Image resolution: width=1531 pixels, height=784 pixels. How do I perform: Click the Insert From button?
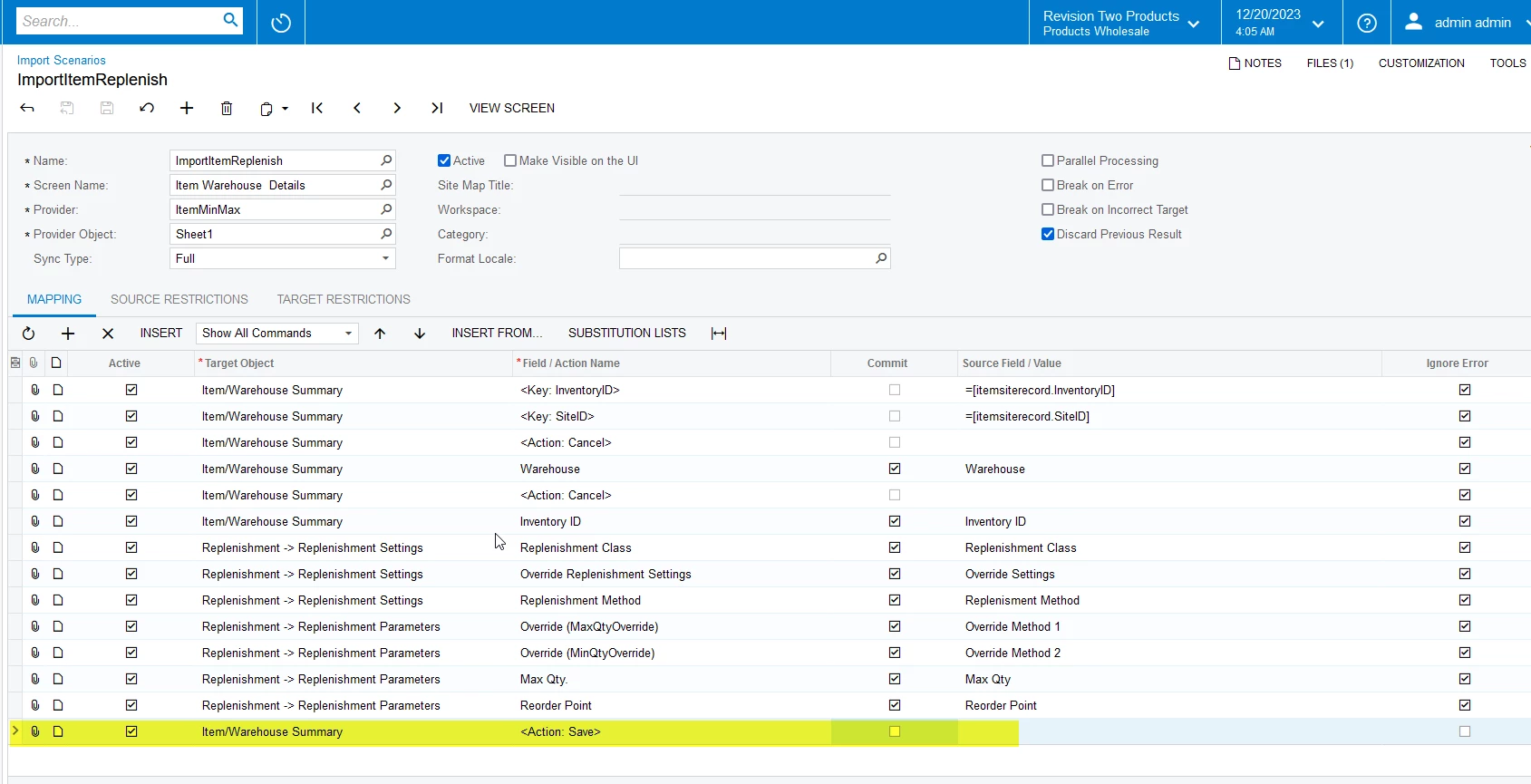coord(497,334)
